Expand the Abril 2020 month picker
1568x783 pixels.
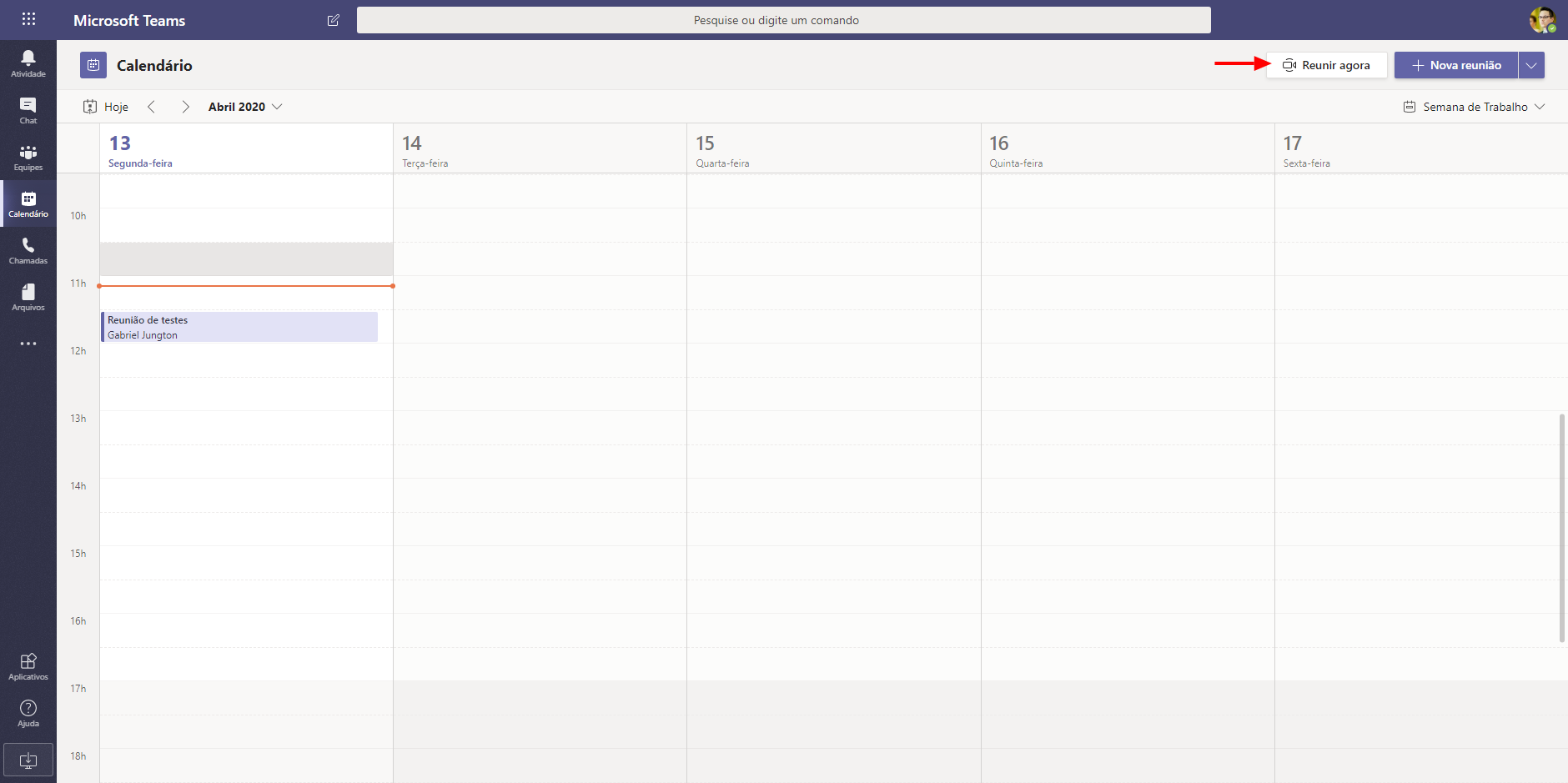pos(245,107)
